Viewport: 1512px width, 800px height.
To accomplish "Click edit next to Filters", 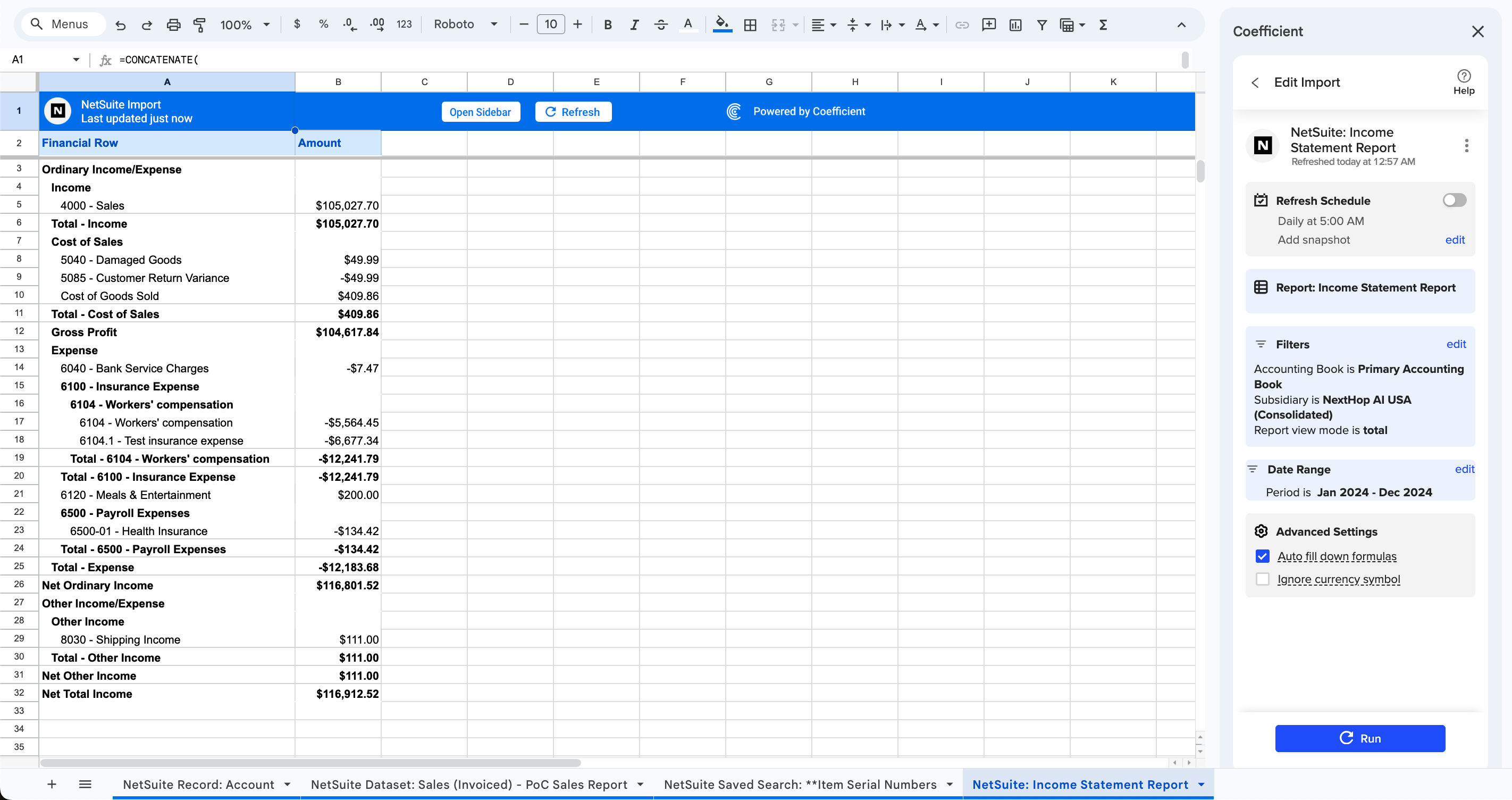I will pyautogui.click(x=1456, y=344).
